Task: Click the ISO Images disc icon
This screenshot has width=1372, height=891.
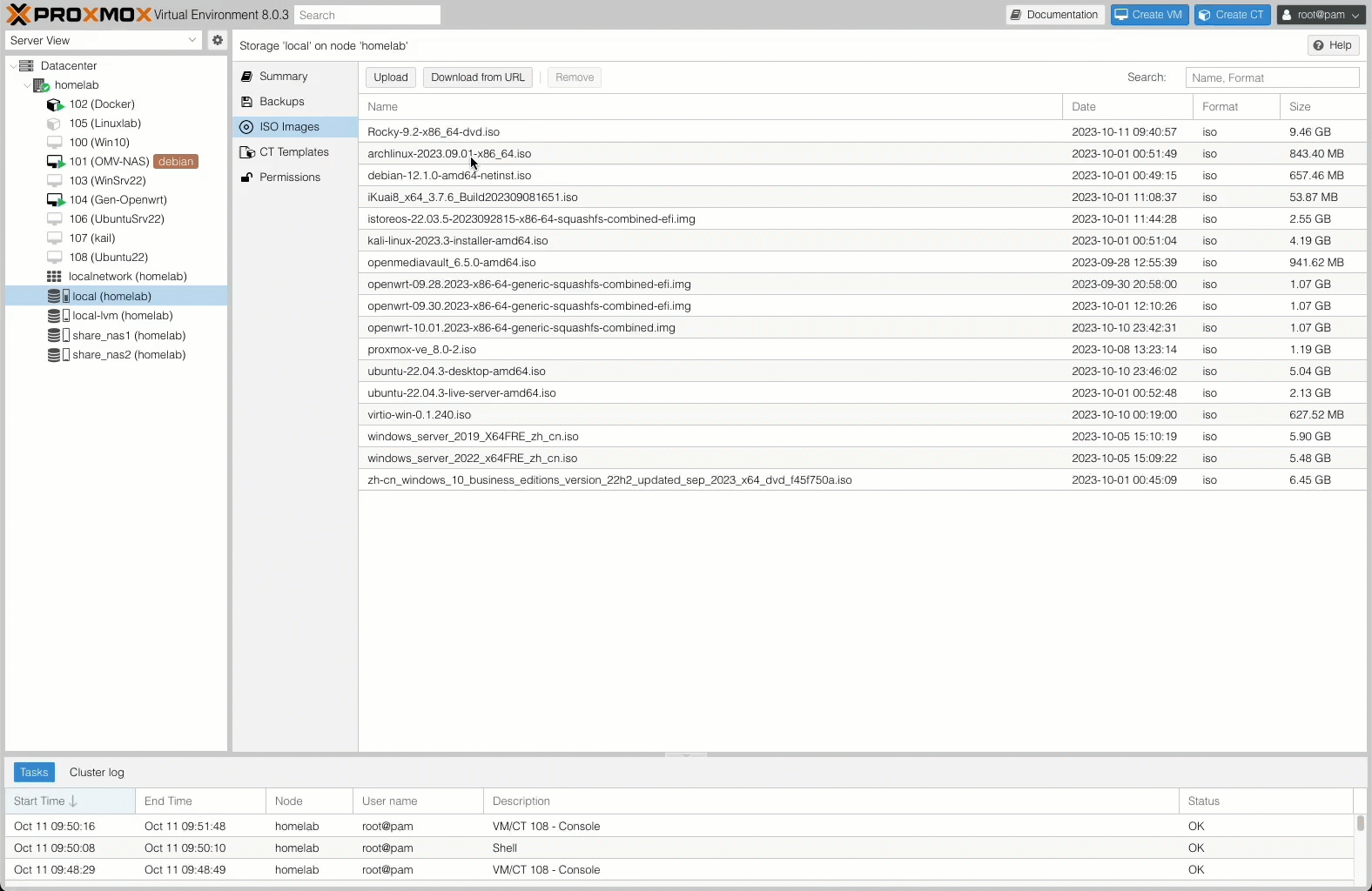Action: 246,127
